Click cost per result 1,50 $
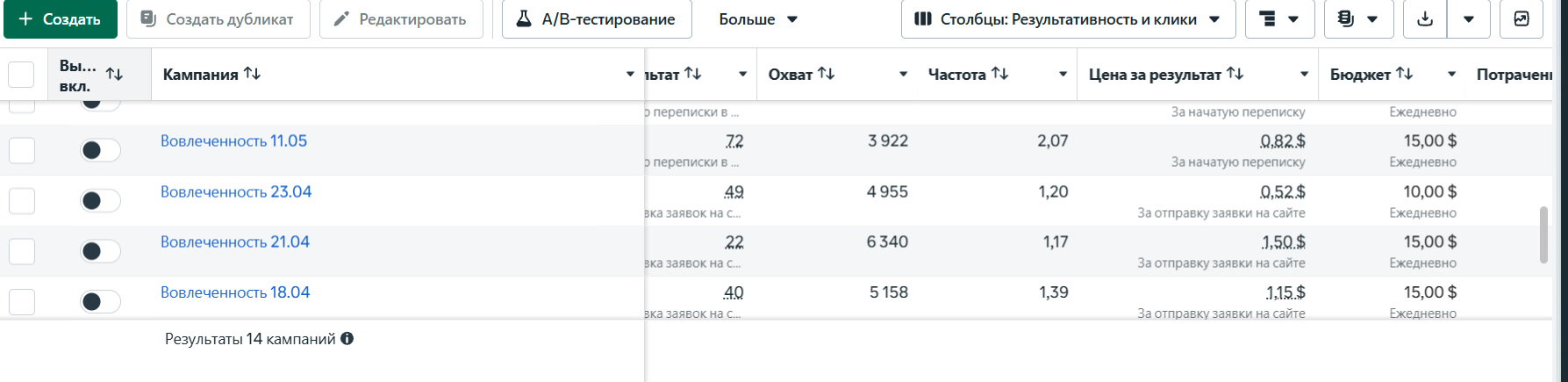 1284,242
